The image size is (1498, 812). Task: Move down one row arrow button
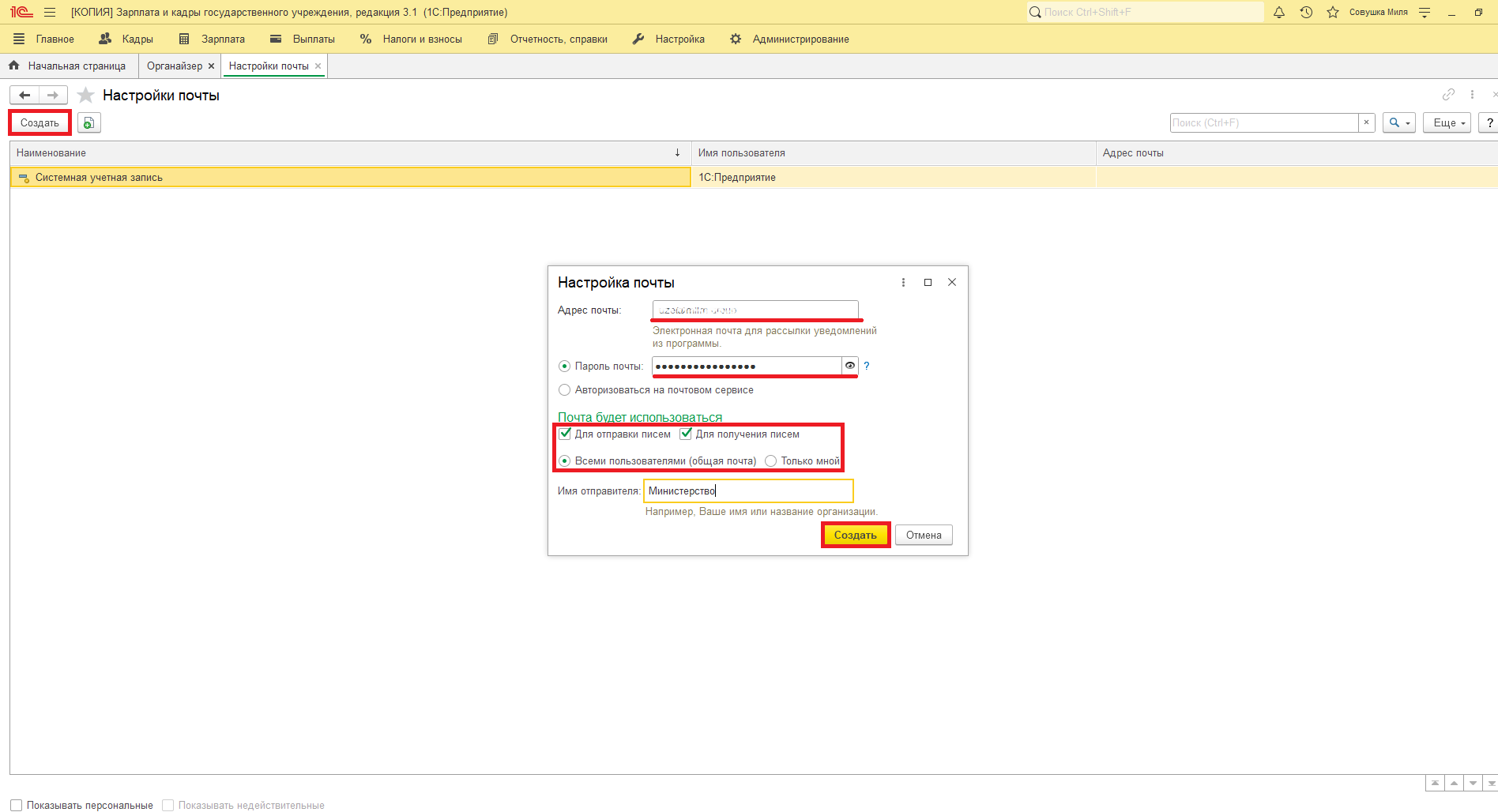pos(1473,783)
